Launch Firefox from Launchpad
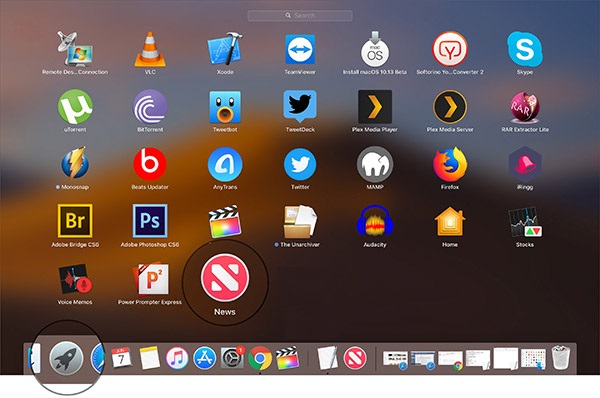This screenshot has height=398, width=600. (x=450, y=164)
